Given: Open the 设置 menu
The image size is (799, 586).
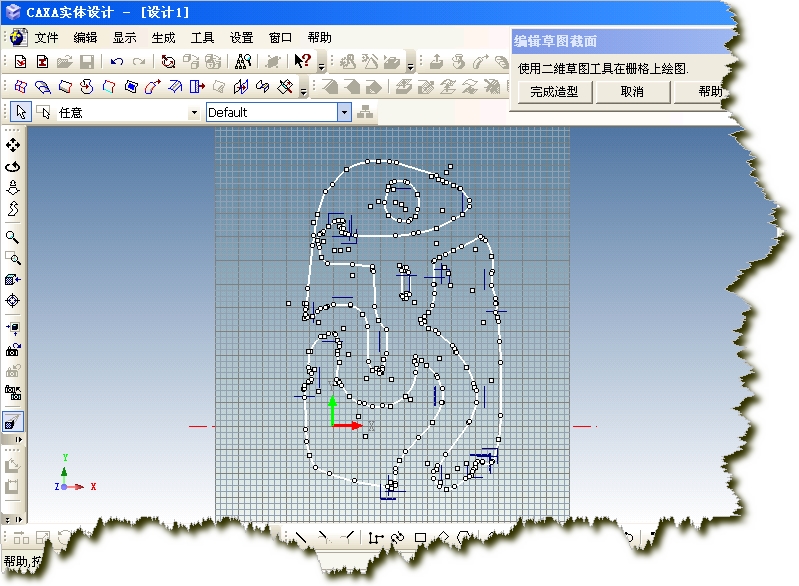Looking at the screenshot, I should point(242,38).
